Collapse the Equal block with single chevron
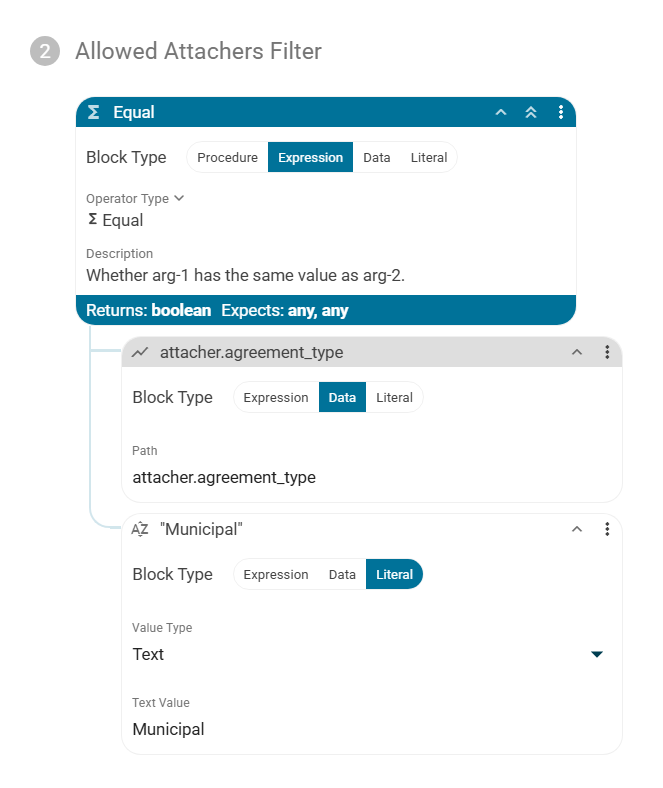The width and height of the screenshot is (663, 788). click(501, 112)
